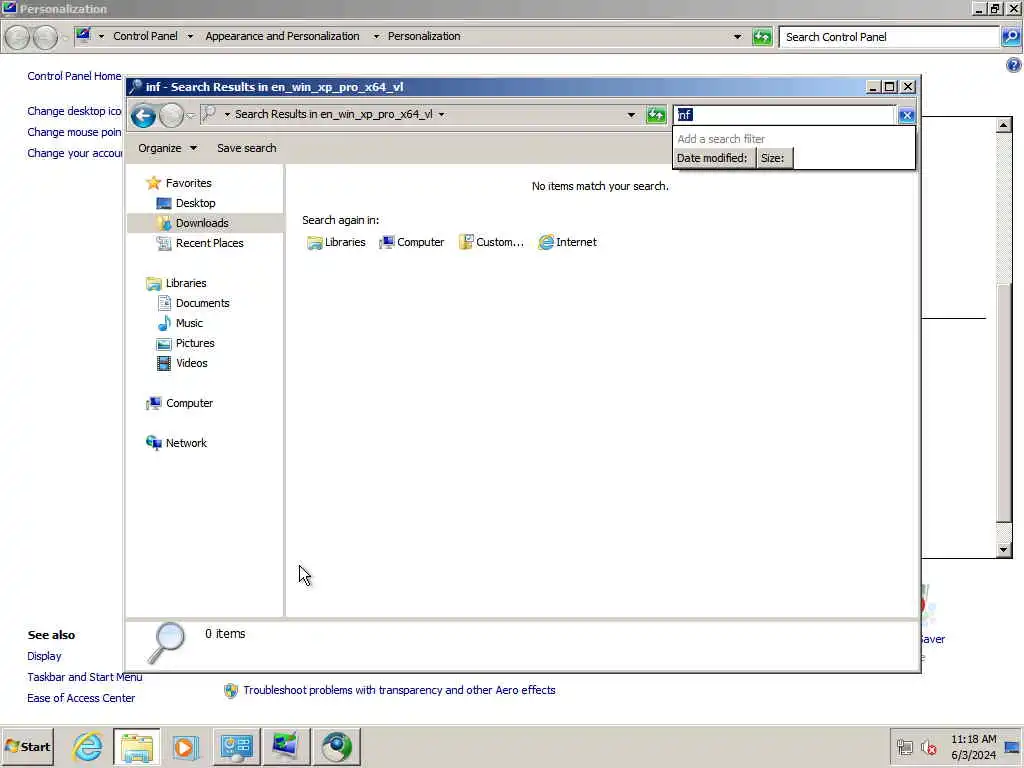1024x768 pixels.
Task: Clear the 'inf' search box
Action: 906,116
